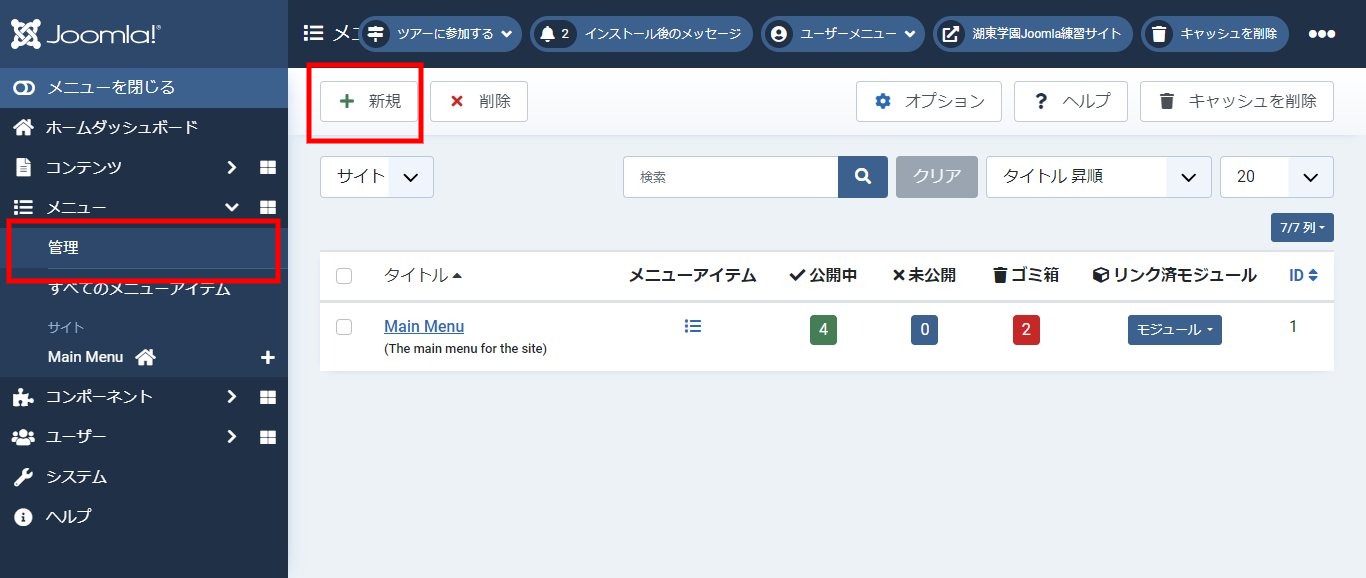The height and width of the screenshot is (578, 1366).
Task: Open the サイト client dropdown
Action: [376, 177]
